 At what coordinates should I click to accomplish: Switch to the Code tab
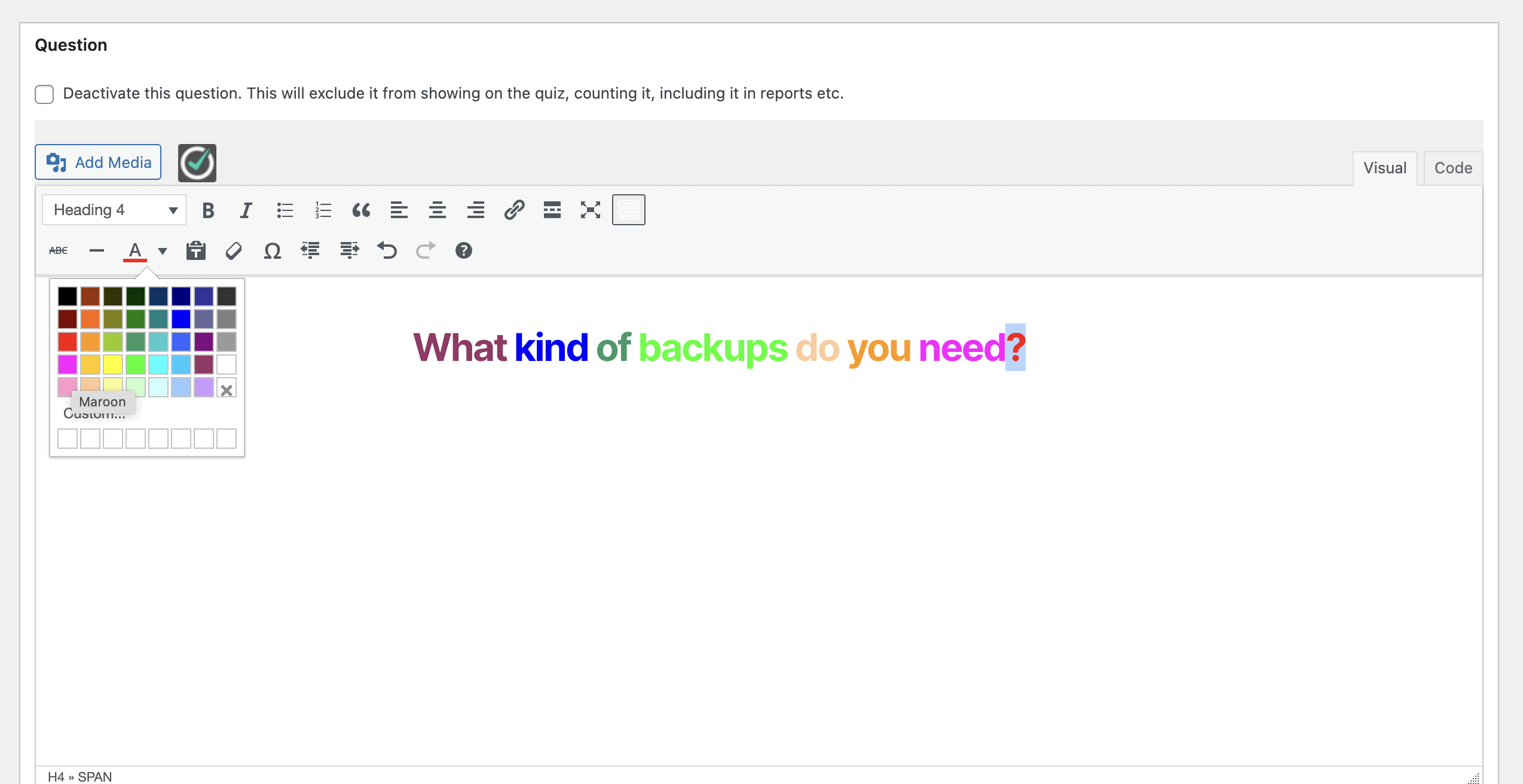point(1453,169)
